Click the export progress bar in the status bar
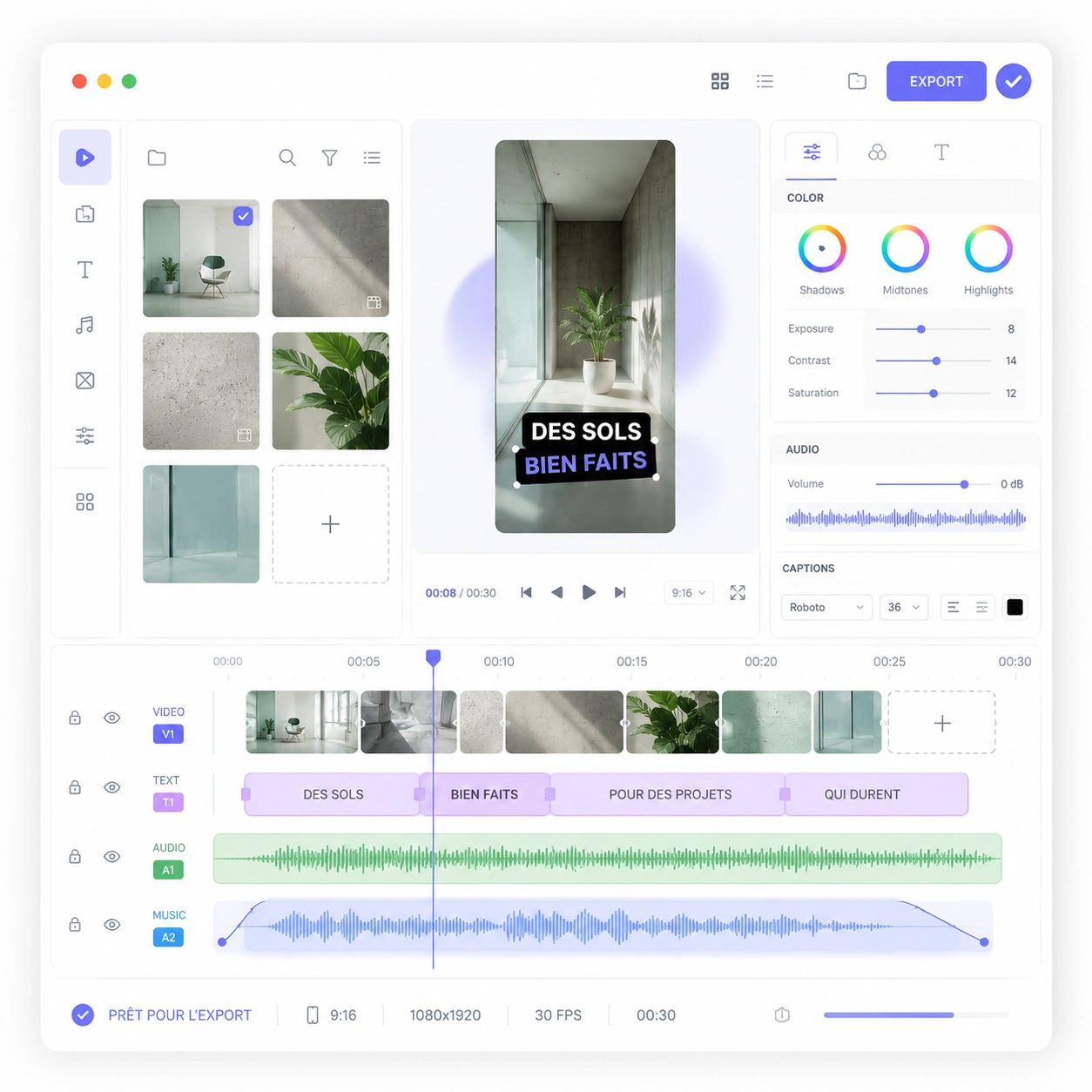The height and width of the screenshot is (1092, 1092). click(916, 1014)
